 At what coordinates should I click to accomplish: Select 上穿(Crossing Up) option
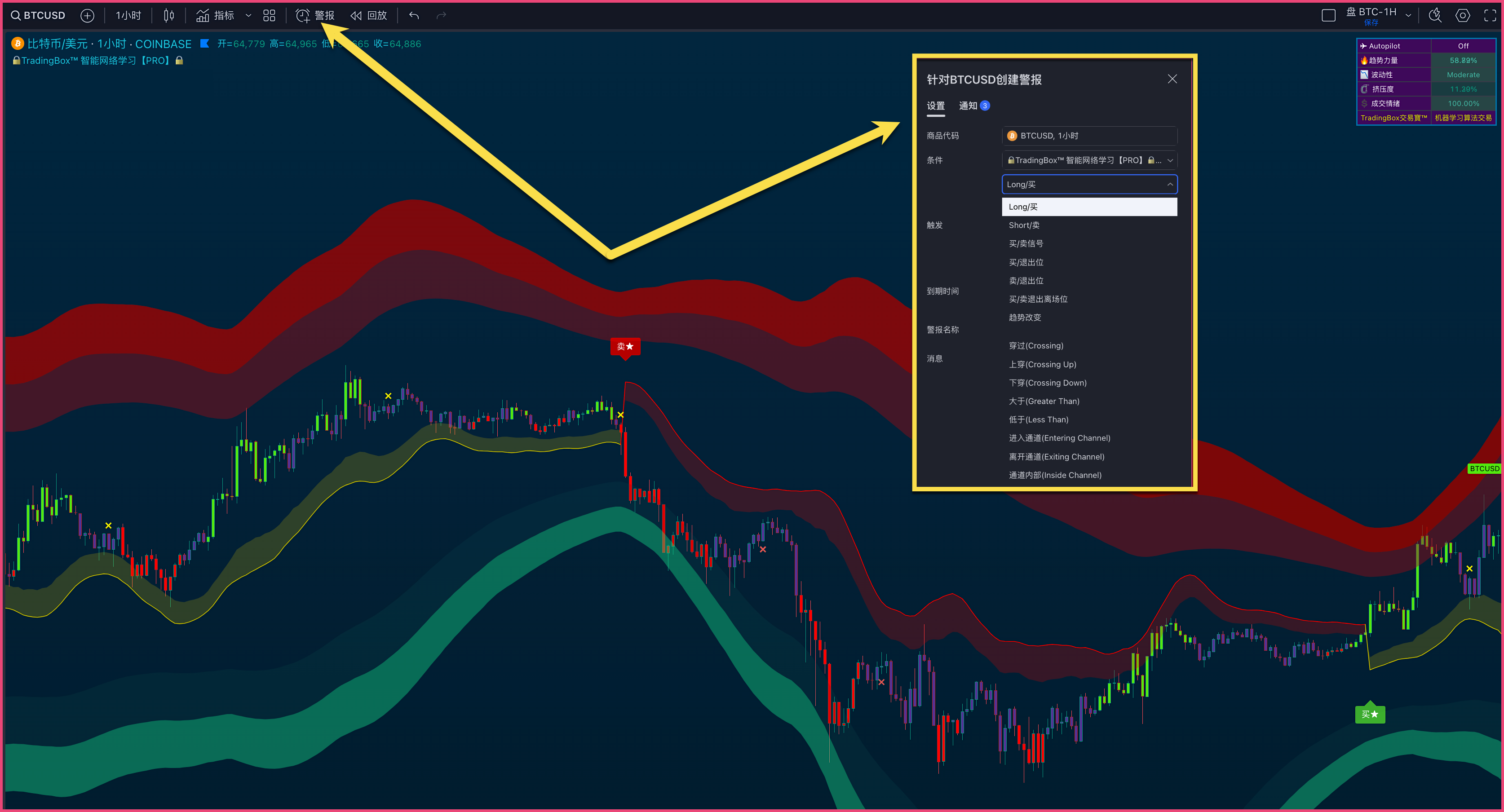(x=1043, y=364)
